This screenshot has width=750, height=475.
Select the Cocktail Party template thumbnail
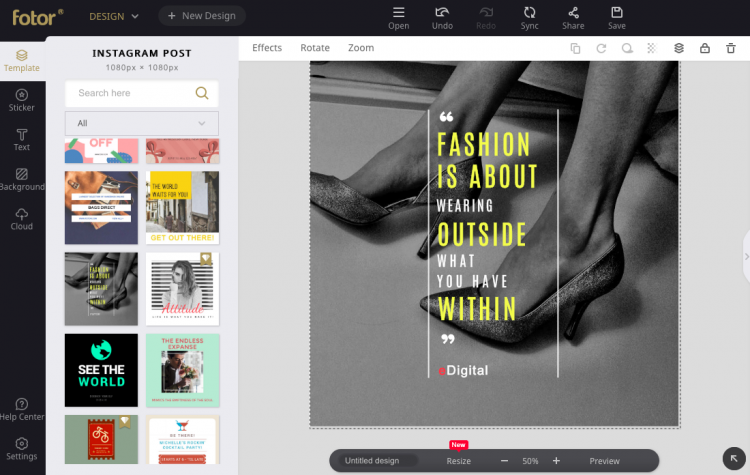(183, 440)
